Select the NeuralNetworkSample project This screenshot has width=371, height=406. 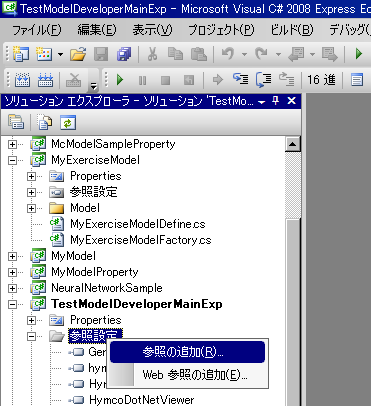coord(107,288)
